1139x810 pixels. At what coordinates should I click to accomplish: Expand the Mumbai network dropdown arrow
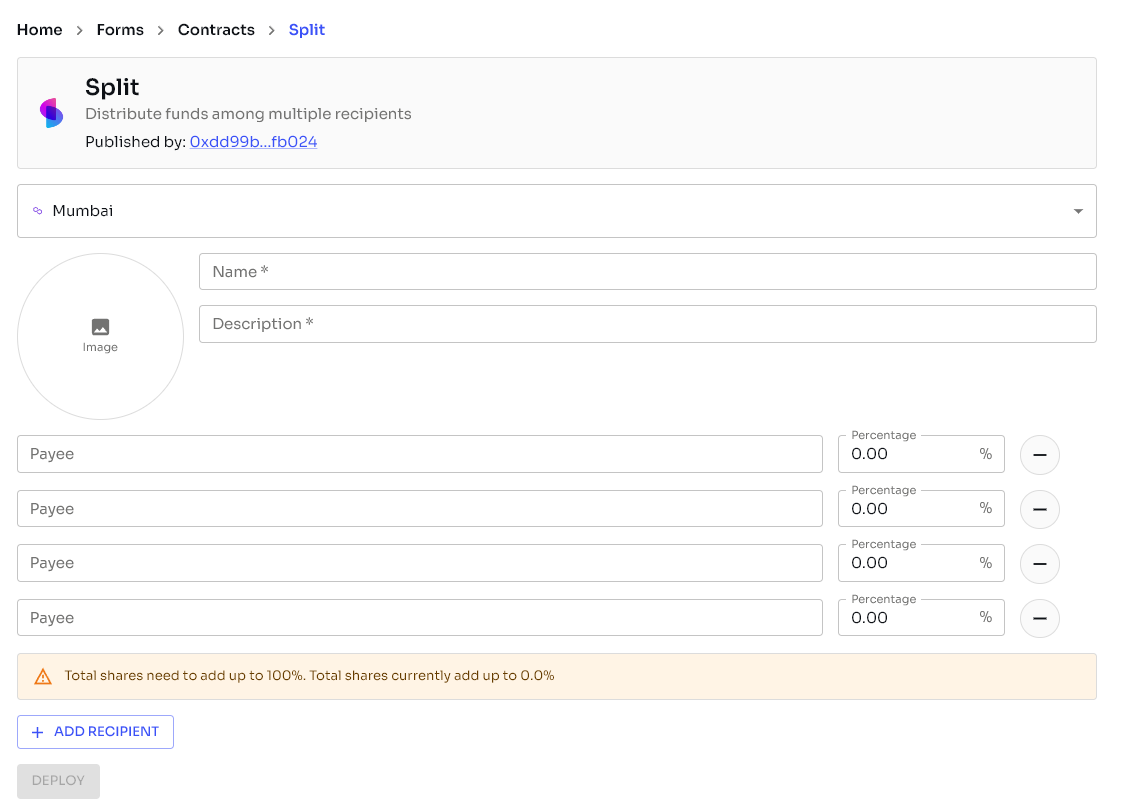[x=1078, y=211]
